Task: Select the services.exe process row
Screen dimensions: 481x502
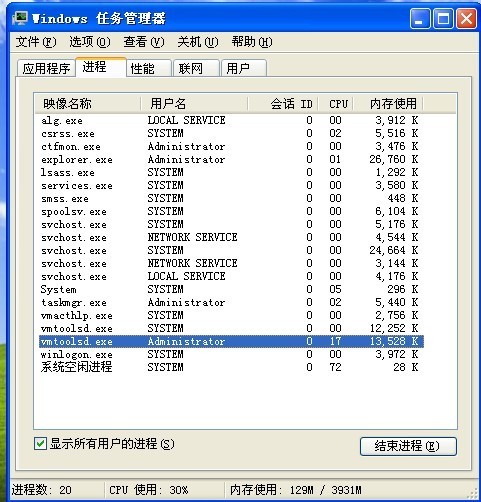Action: coord(231,185)
